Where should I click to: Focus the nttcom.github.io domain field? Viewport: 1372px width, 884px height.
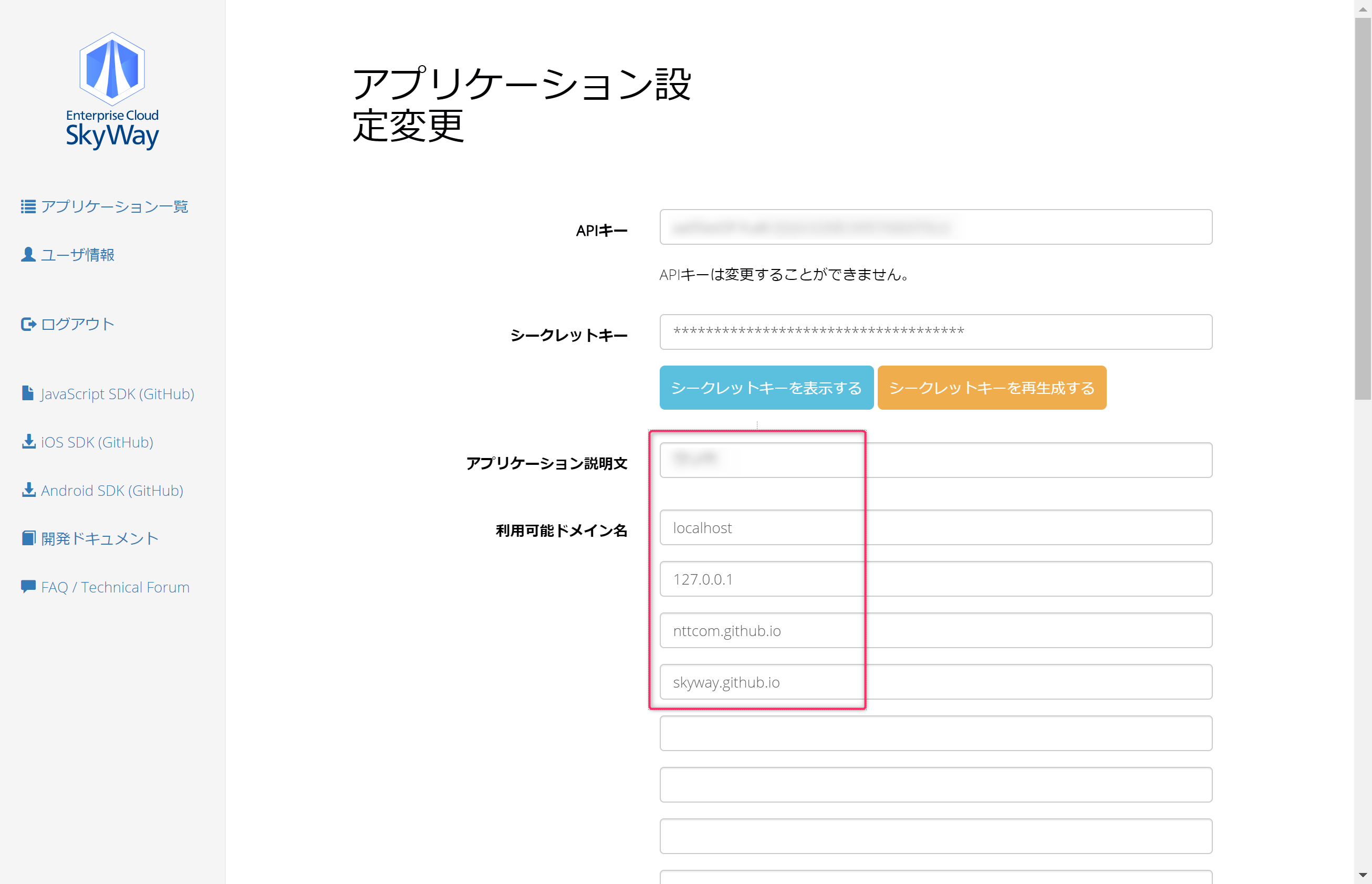point(935,630)
